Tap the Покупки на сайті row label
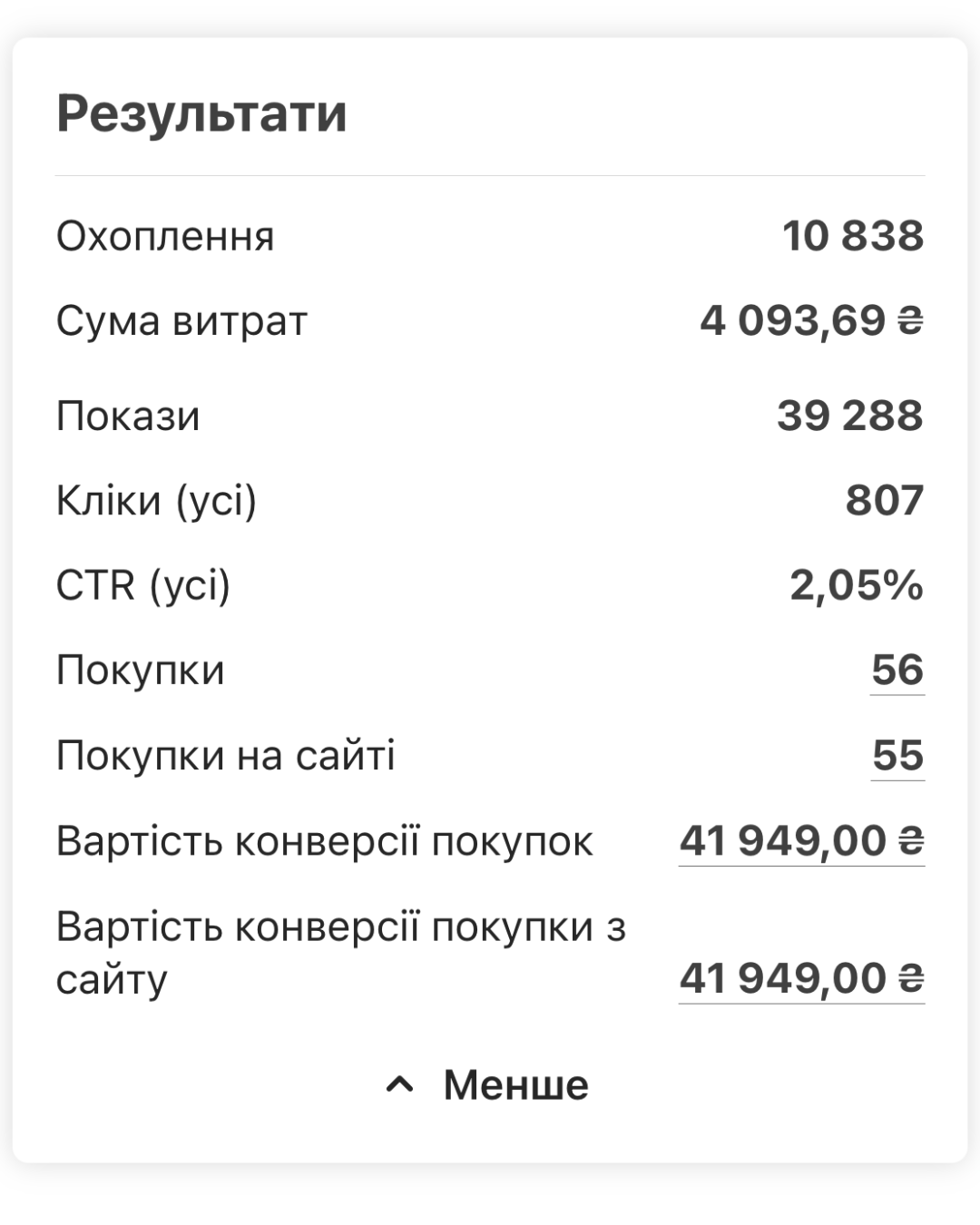Image resolution: width=980 pixels, height=1225 pixels. click(x=226, y=755)
